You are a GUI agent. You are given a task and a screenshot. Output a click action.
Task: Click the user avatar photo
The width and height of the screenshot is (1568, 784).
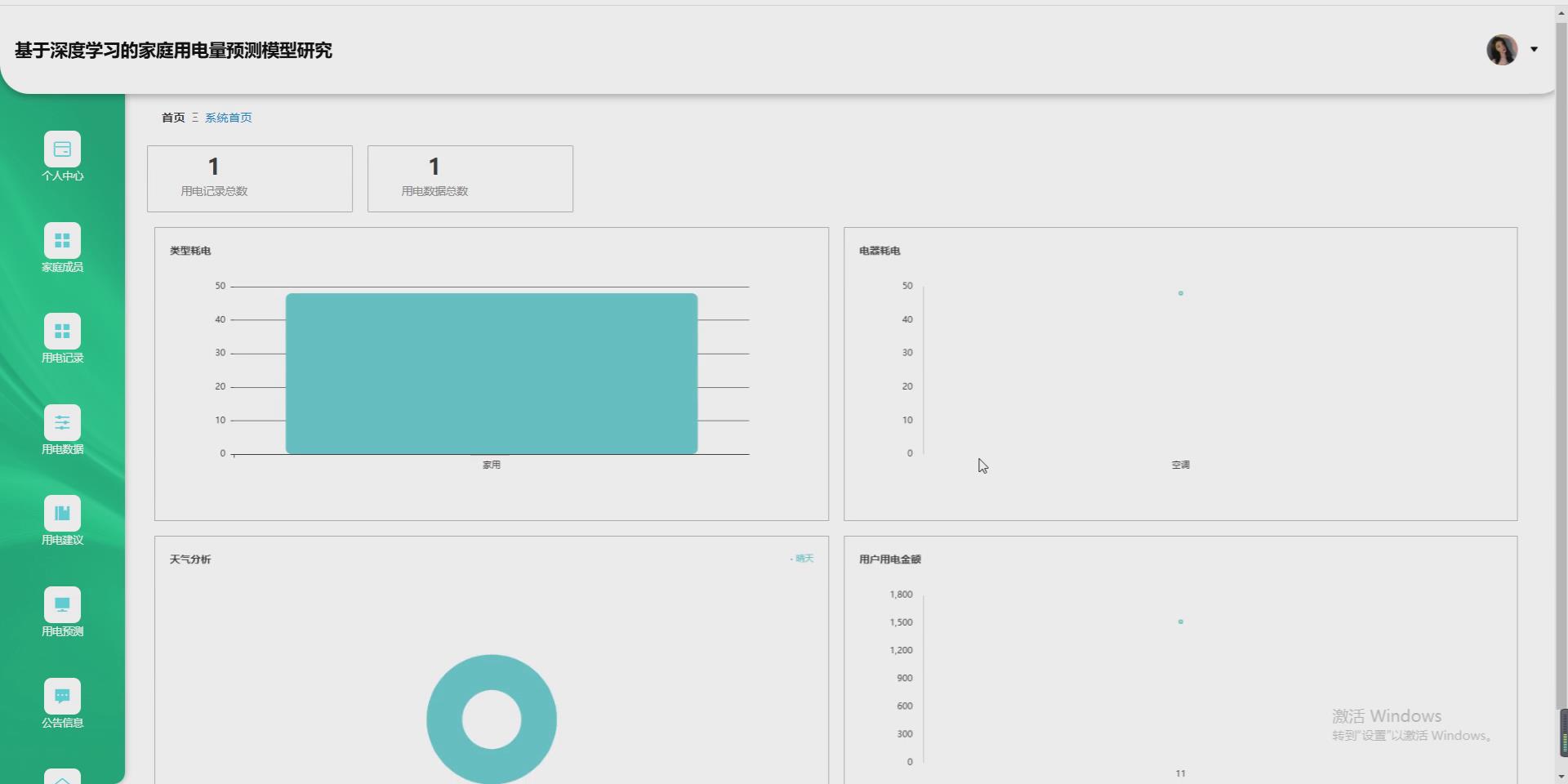[x=1502, y=50]
